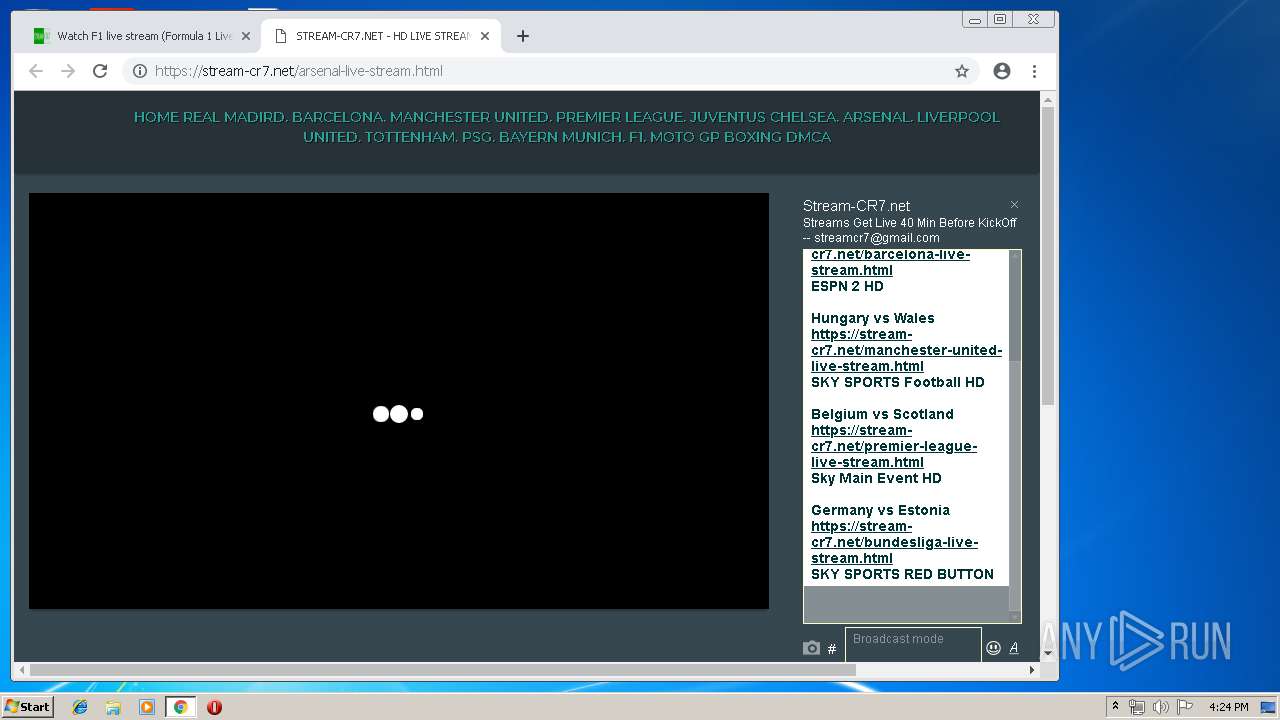
Task: Open the Opera icon in the taskbar
Action: pos(214,707)
